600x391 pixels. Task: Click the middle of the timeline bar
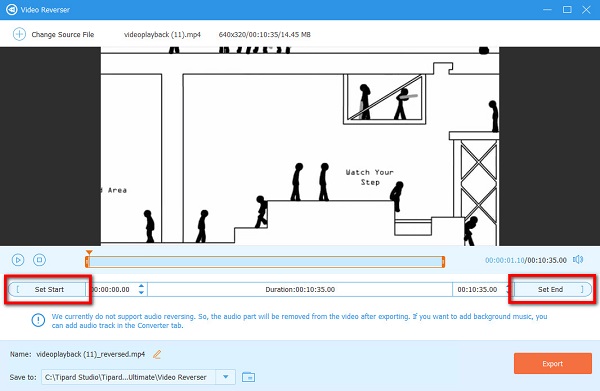tap(265, 262)
